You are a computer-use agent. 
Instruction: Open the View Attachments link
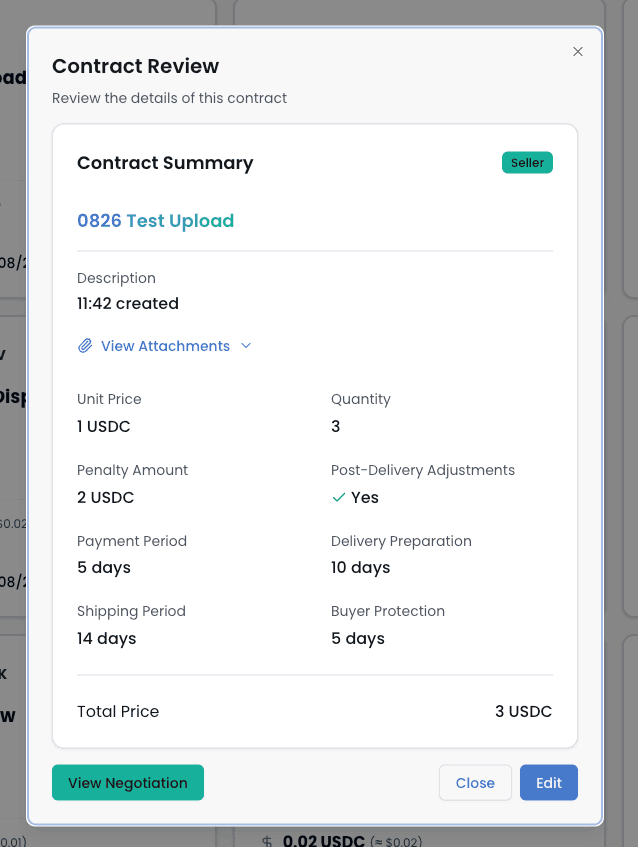165,346
